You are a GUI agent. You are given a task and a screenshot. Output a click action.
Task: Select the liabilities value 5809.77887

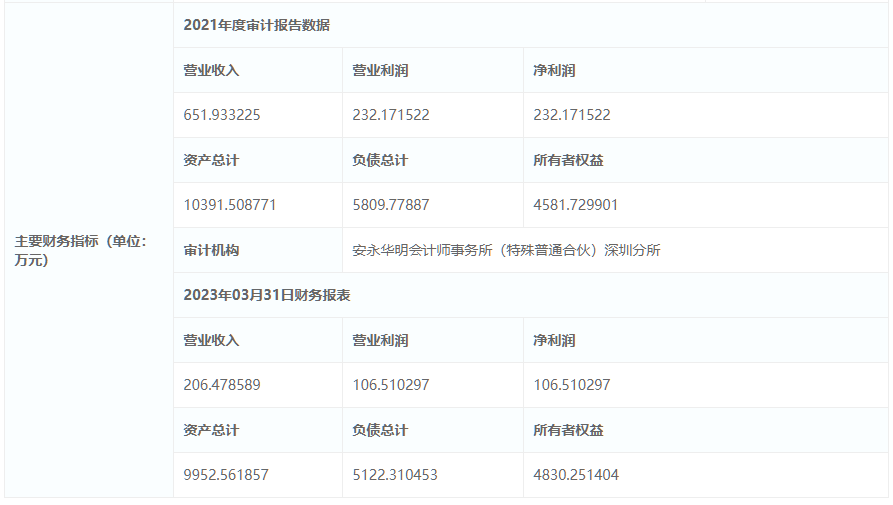(391, 205)
